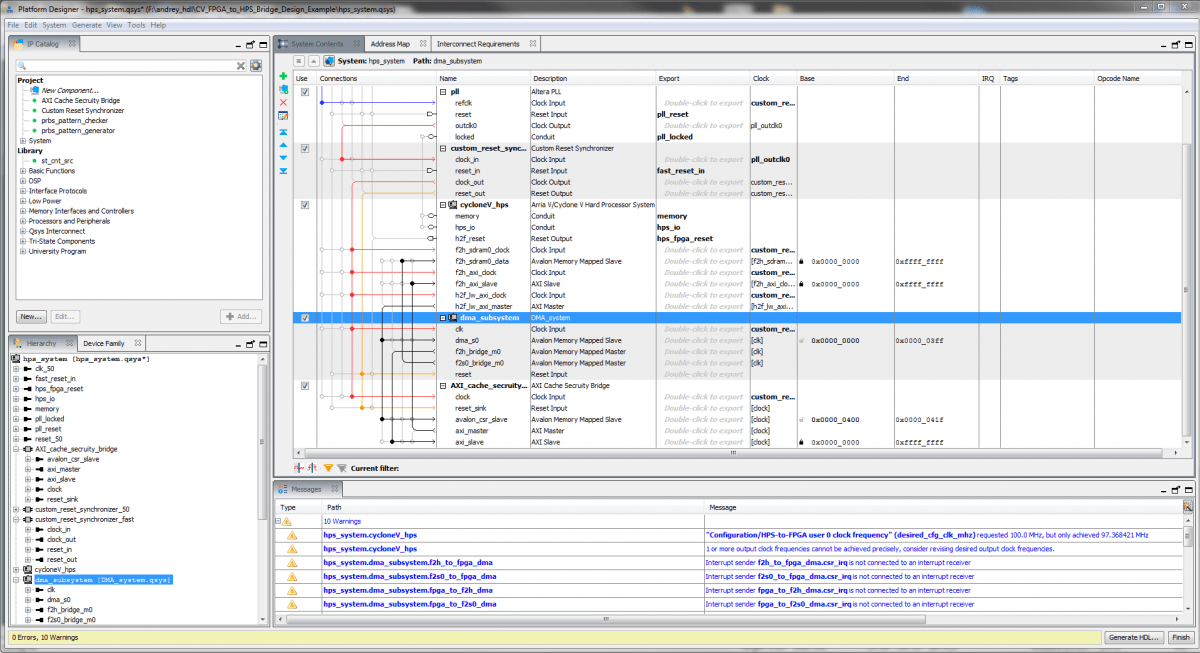
Task: Expand Processors and Peripherals category
Action: point(24,221)
